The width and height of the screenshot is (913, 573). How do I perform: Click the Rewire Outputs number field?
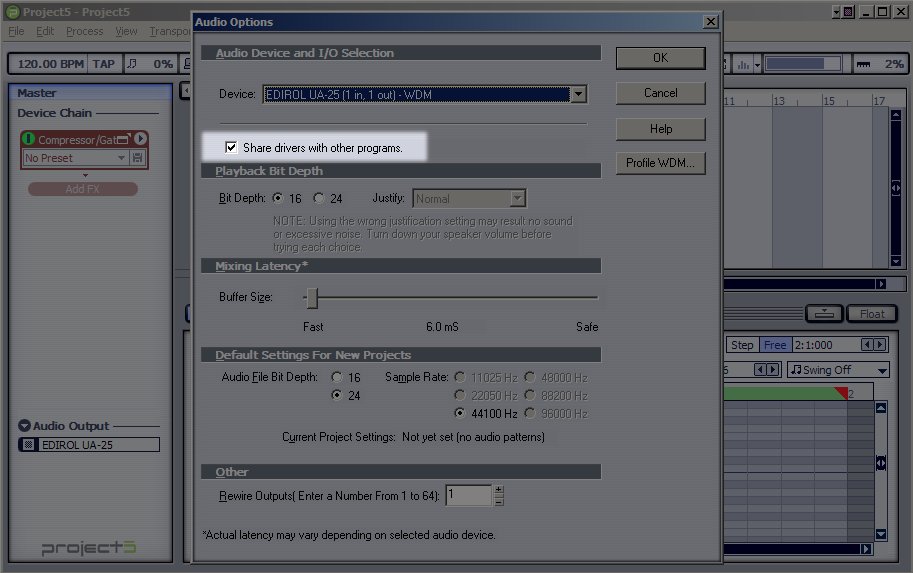tap(469, 496)
